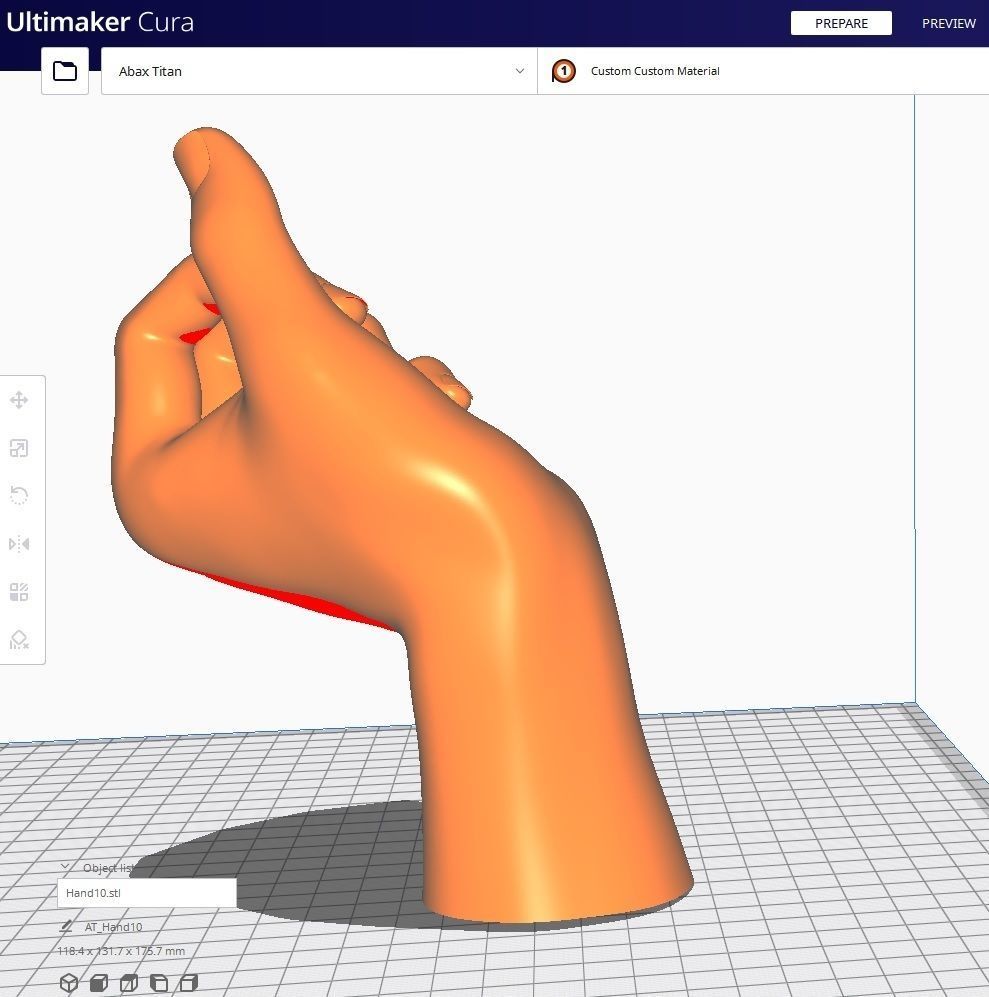Switch to right side view cube icon
The height and width of the screenshot is (997, 989).
(189, 983)
